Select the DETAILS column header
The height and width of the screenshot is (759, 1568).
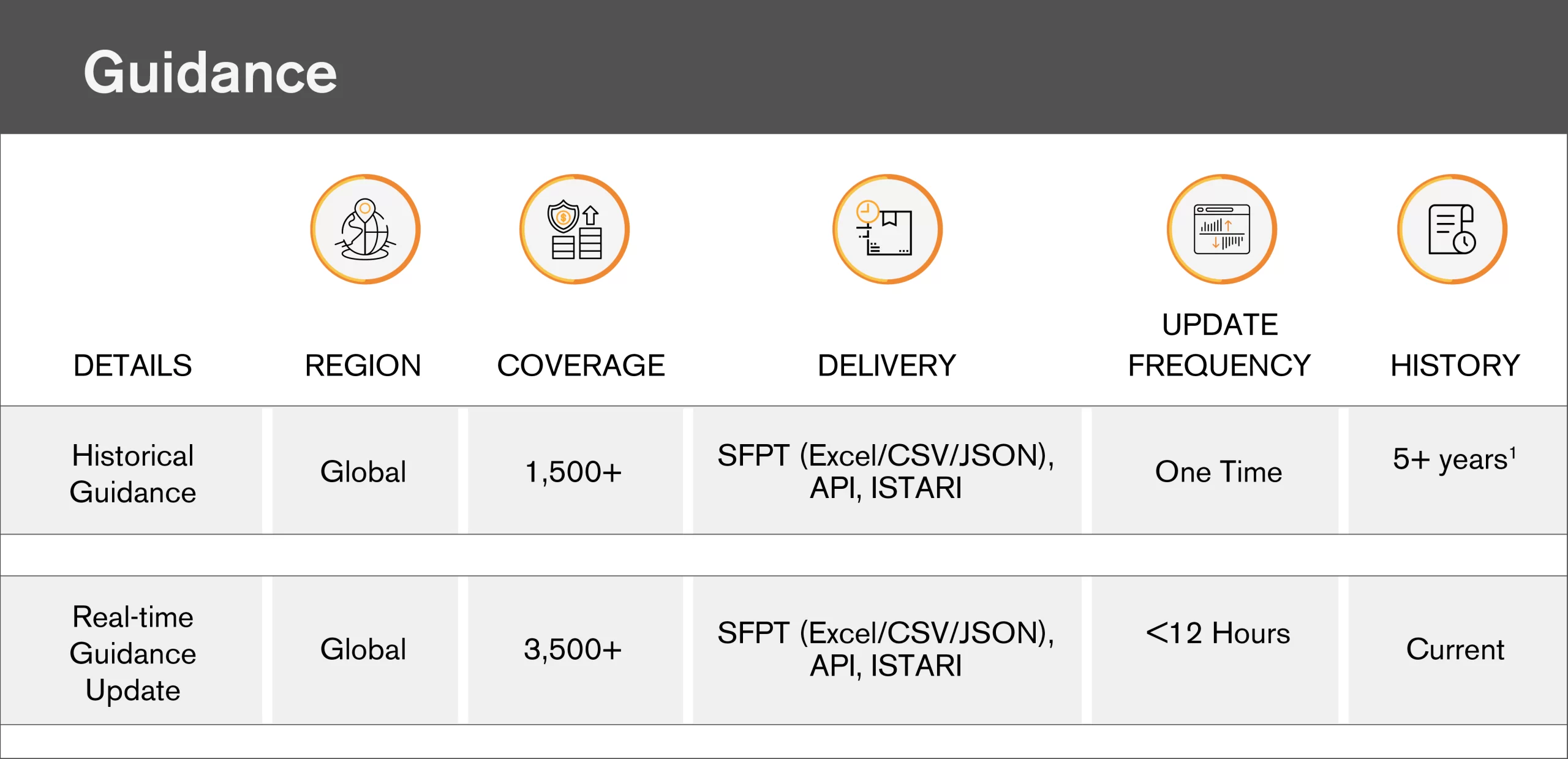[x=132, y=366]
